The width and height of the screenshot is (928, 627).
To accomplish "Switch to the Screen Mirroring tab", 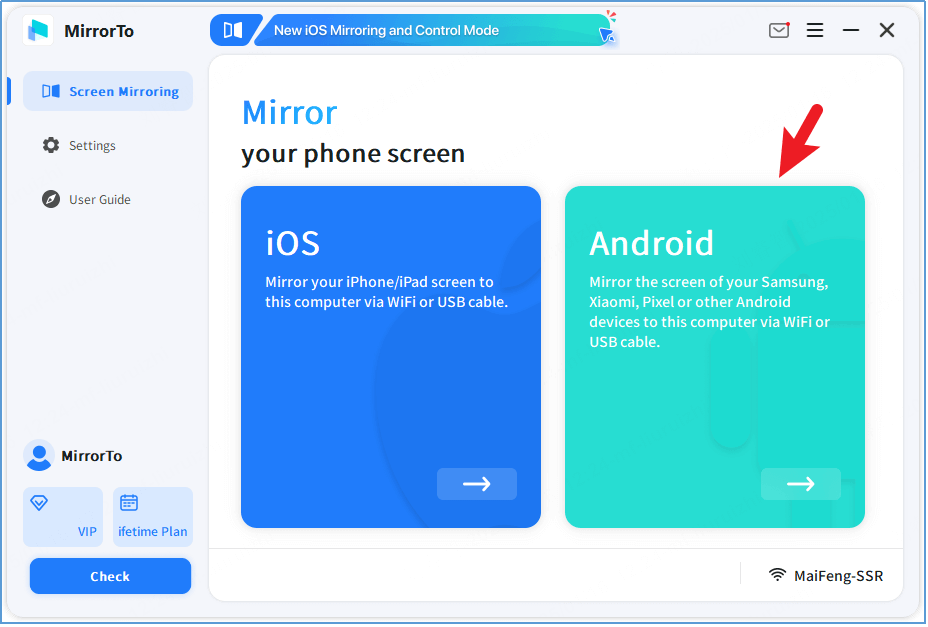I will click(108, 91).
